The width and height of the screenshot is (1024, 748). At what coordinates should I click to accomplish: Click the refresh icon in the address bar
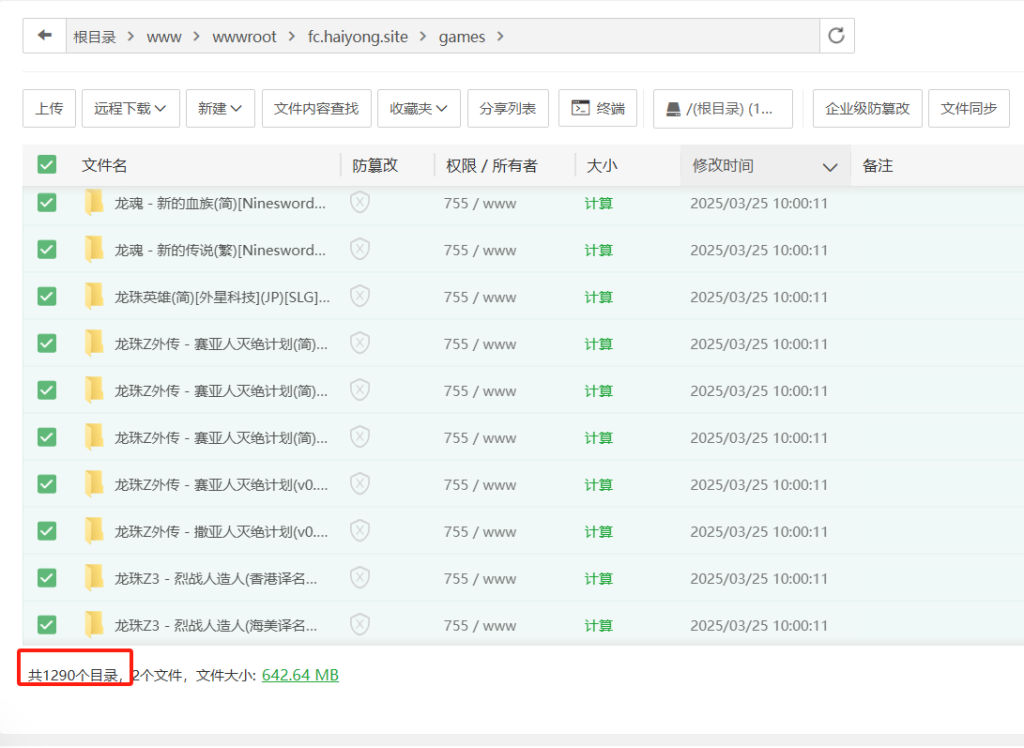tap(837, 35)
